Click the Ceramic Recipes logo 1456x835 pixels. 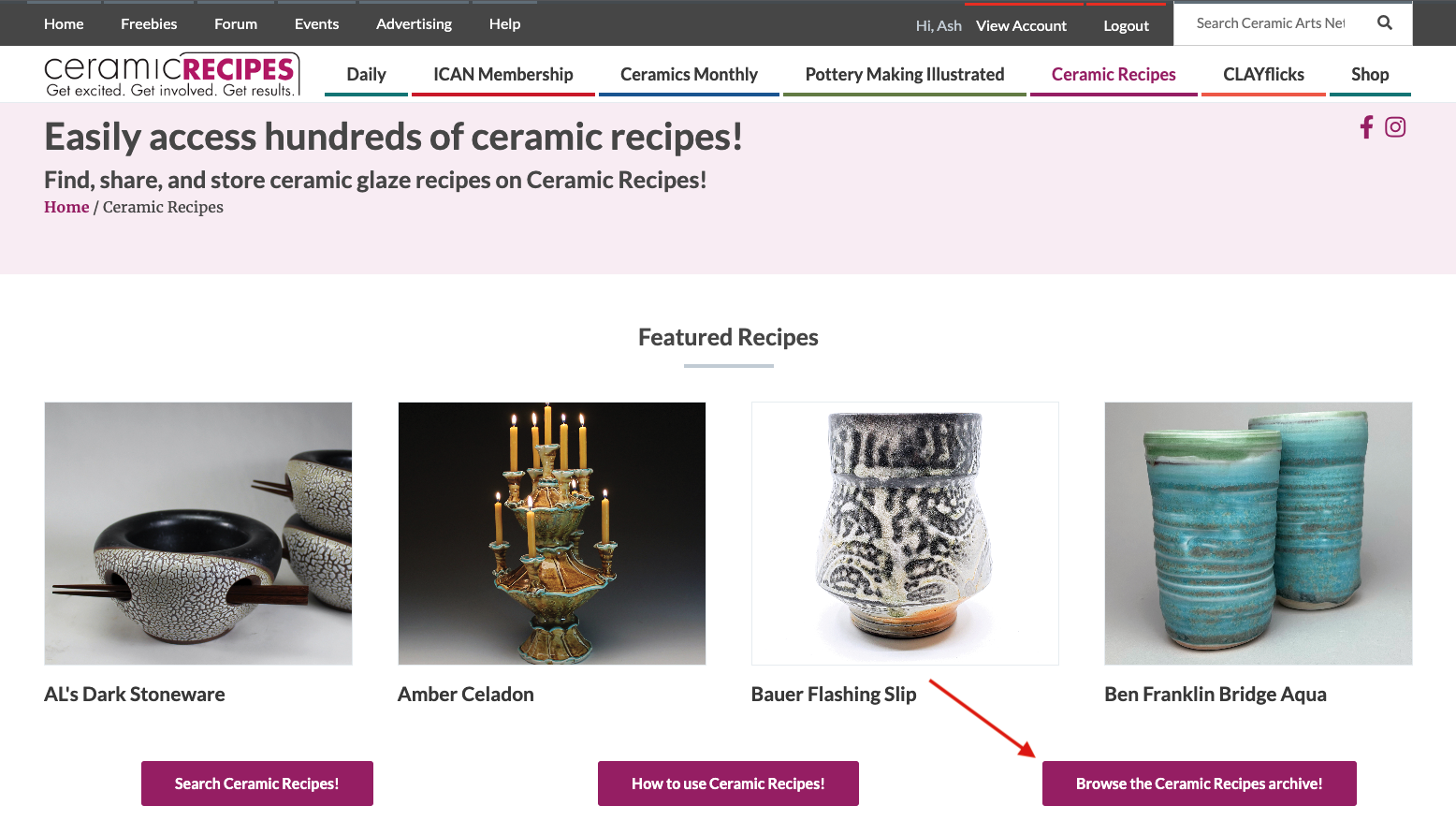pyautogui.click(x=172, y=75)
